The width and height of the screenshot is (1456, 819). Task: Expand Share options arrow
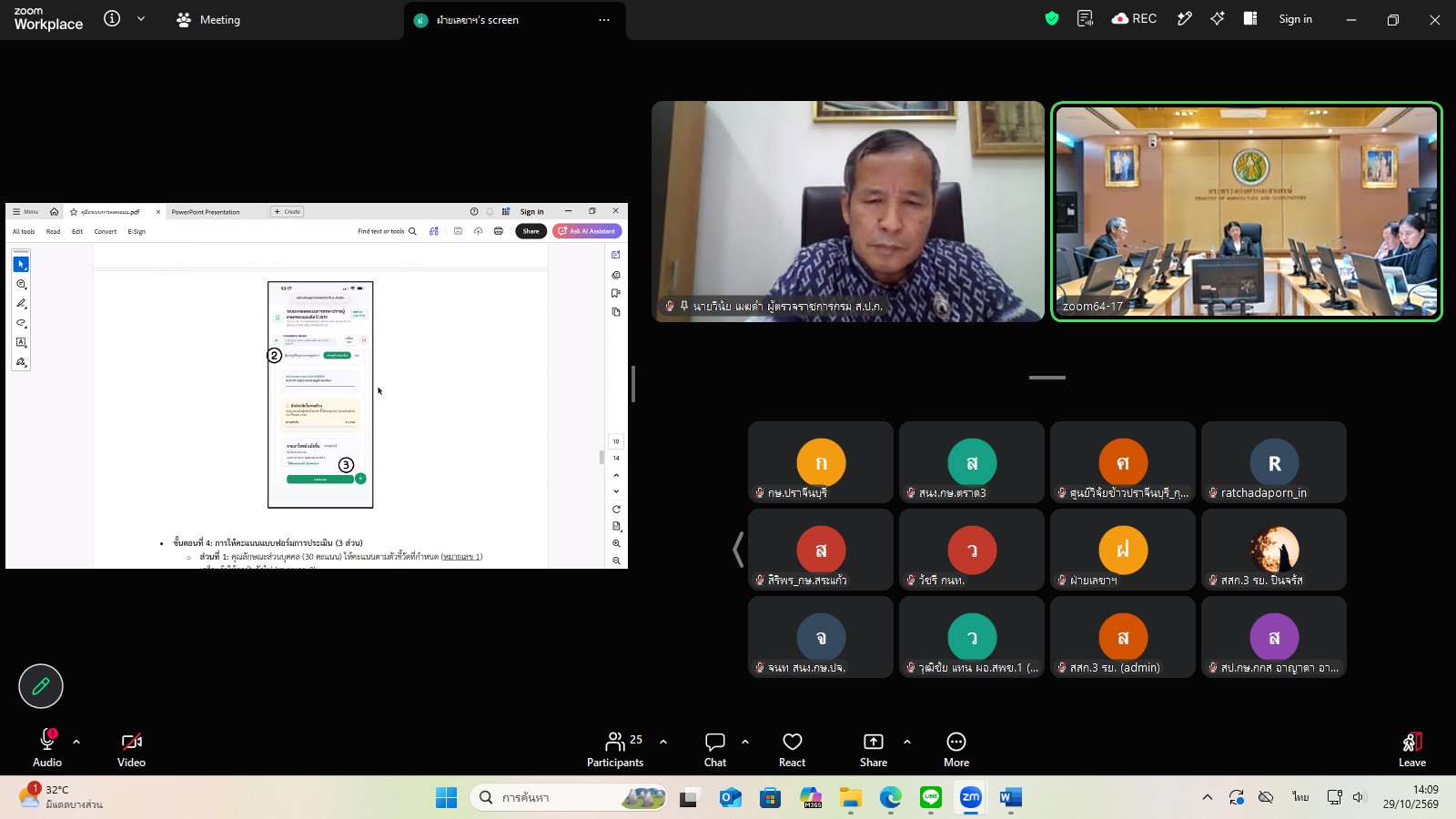click(x=907, y=742)
